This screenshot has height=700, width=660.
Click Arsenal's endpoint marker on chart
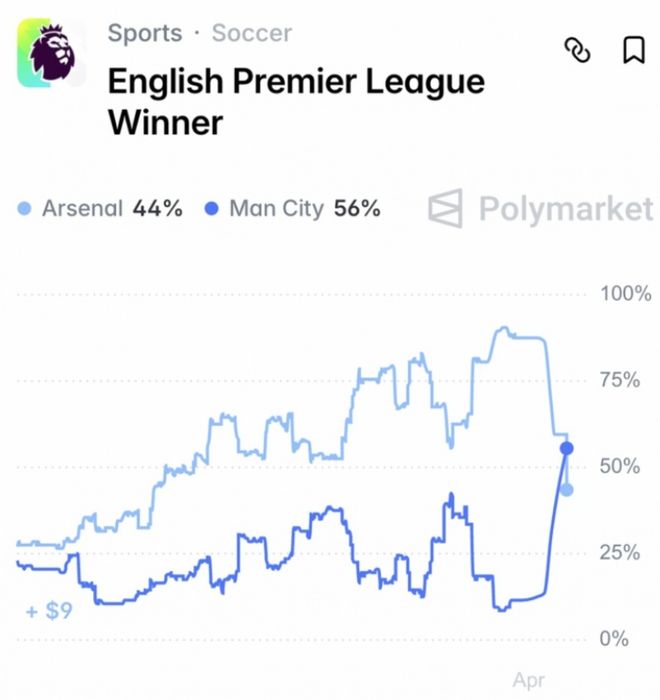click(x=566, y=490)
